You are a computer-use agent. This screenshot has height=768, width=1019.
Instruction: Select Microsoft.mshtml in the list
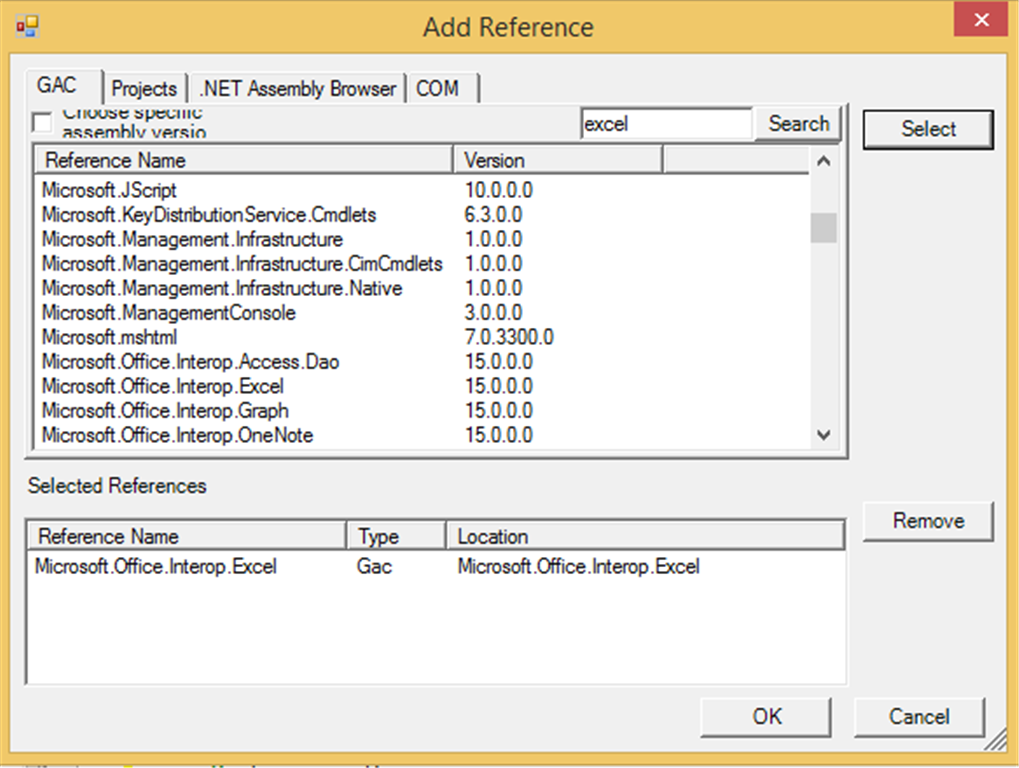pyautogui.click(x=109, y=337)
